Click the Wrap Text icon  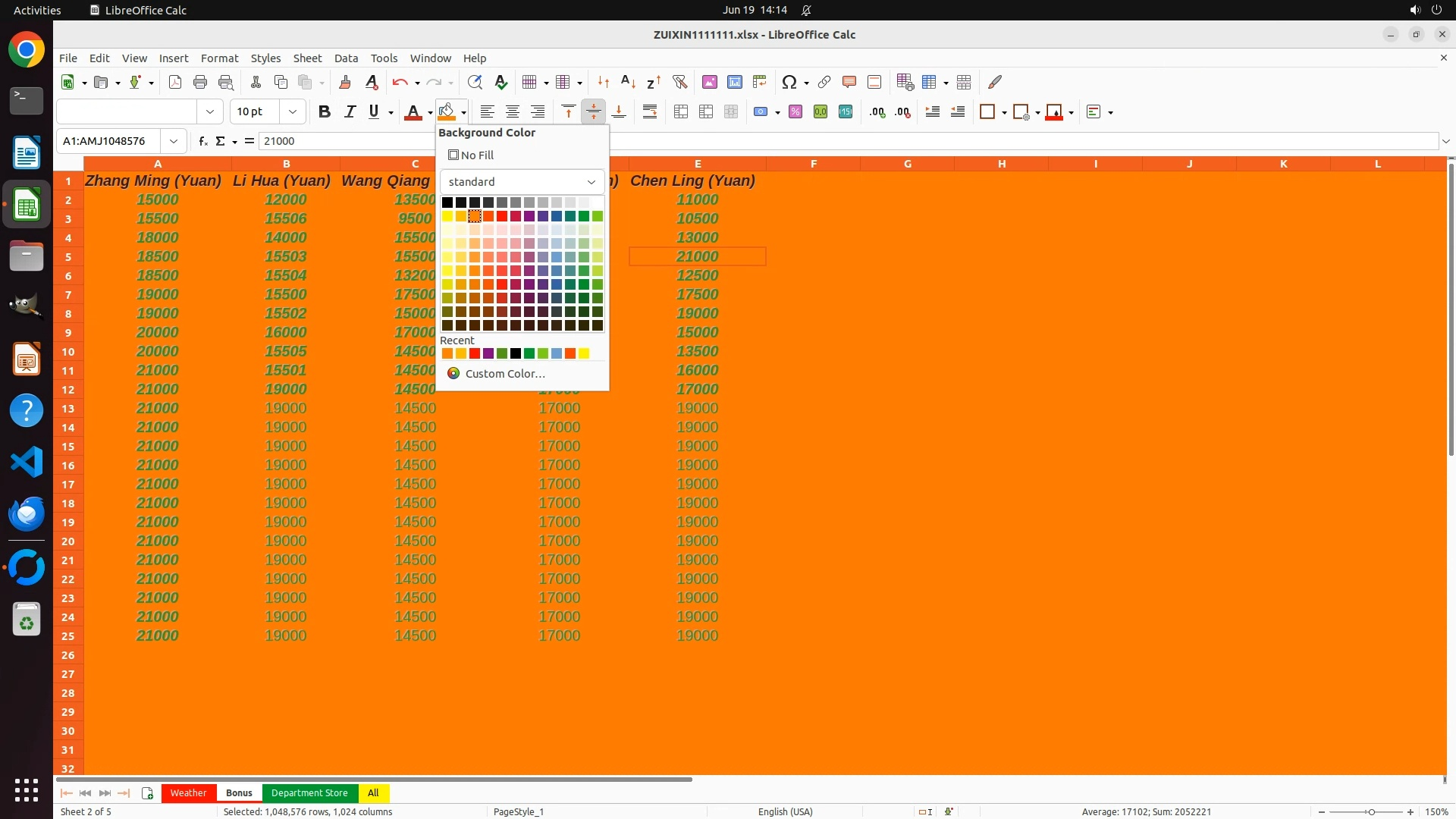(650, 112)
